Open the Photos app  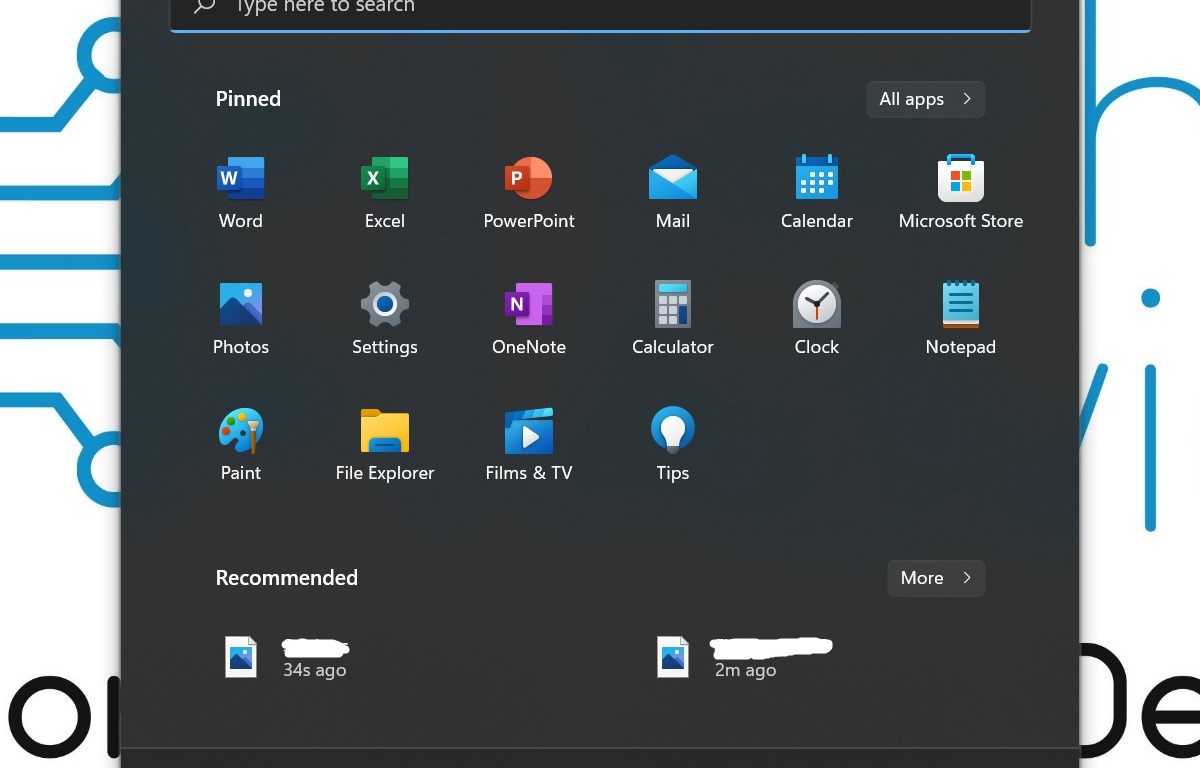click(240, 317)
